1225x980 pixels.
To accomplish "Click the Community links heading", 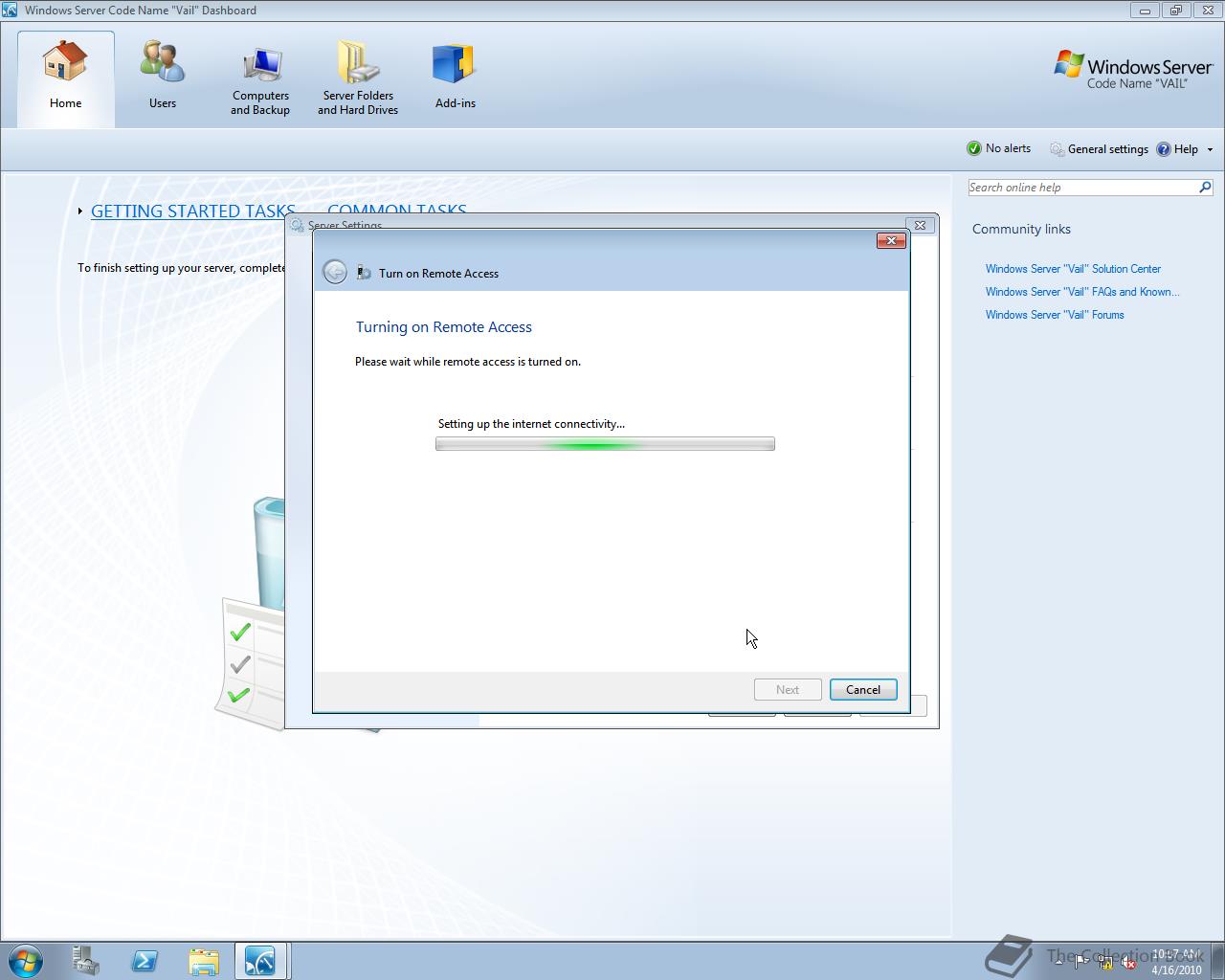I will [1021, 229].
